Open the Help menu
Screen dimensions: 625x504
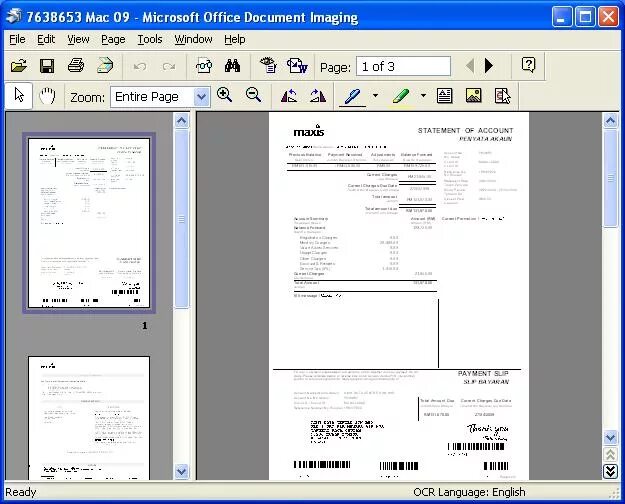234,39
